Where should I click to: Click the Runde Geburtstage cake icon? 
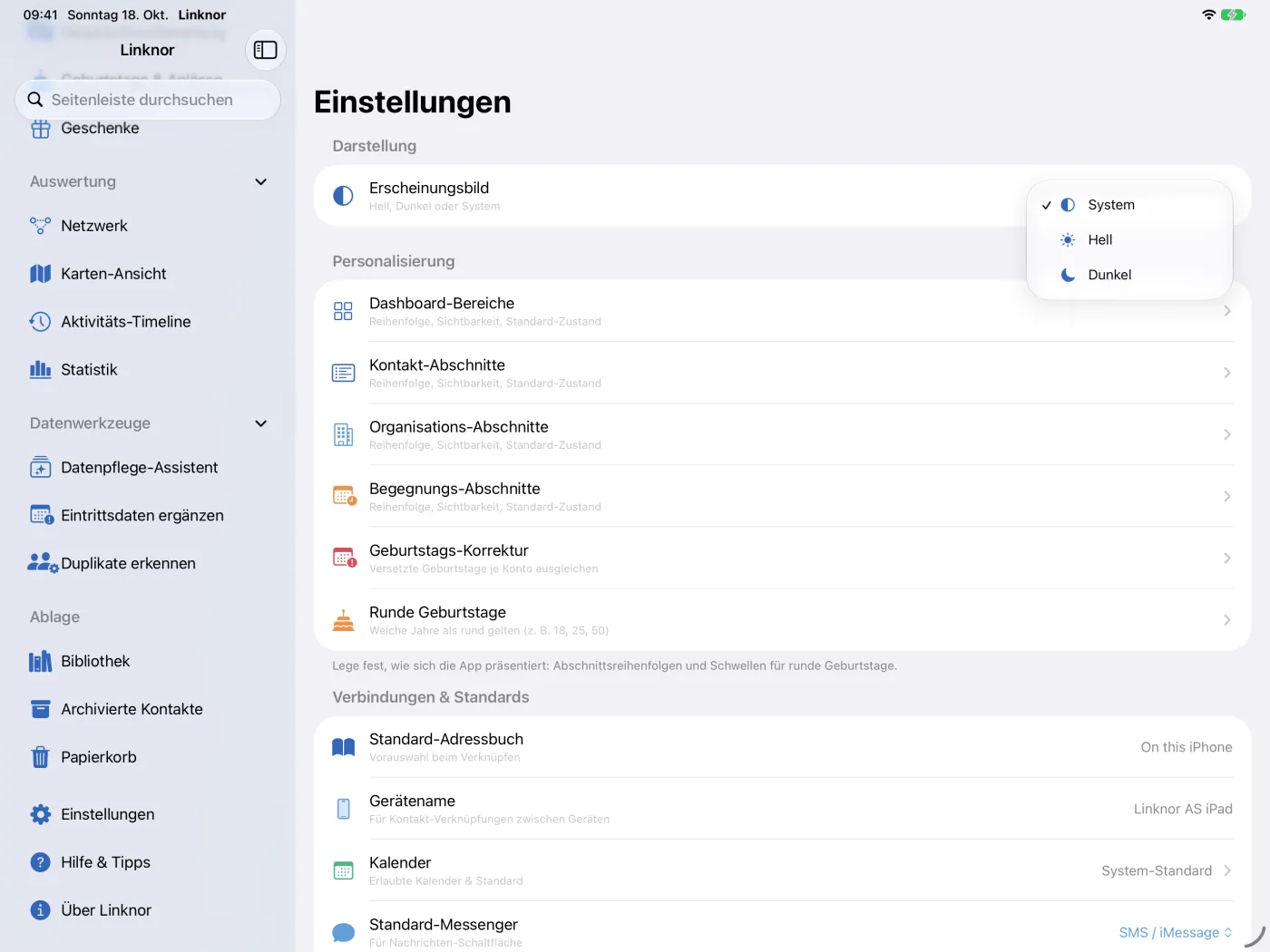coord(343,620)
